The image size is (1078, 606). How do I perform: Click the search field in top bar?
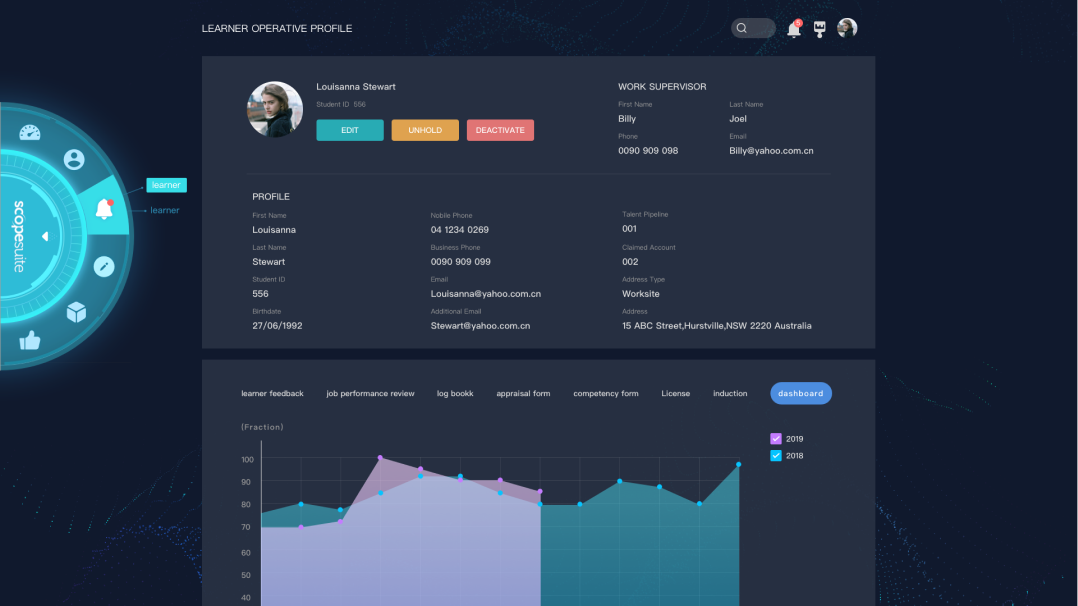[x=753, y=28]
